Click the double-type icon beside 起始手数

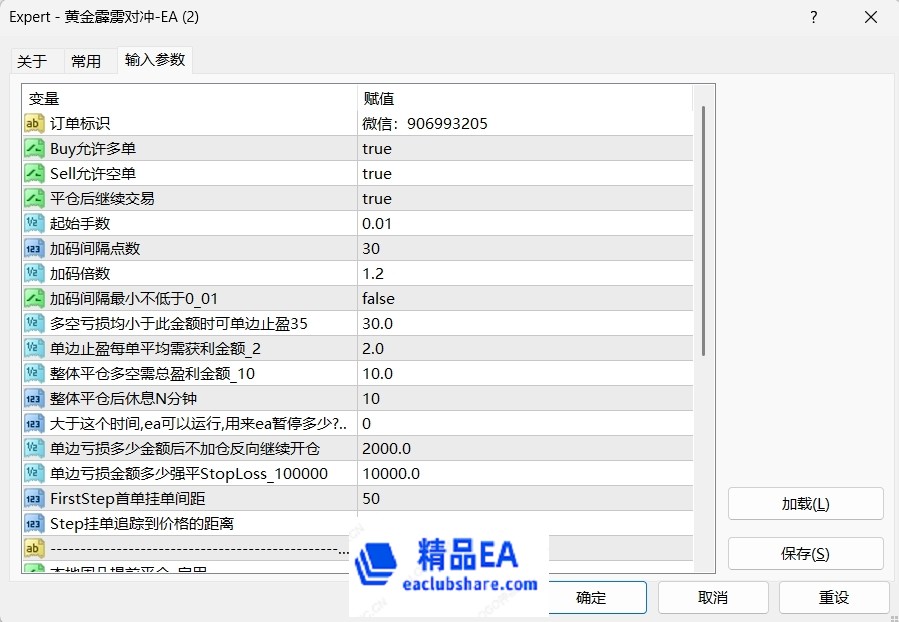coord(34,224)
